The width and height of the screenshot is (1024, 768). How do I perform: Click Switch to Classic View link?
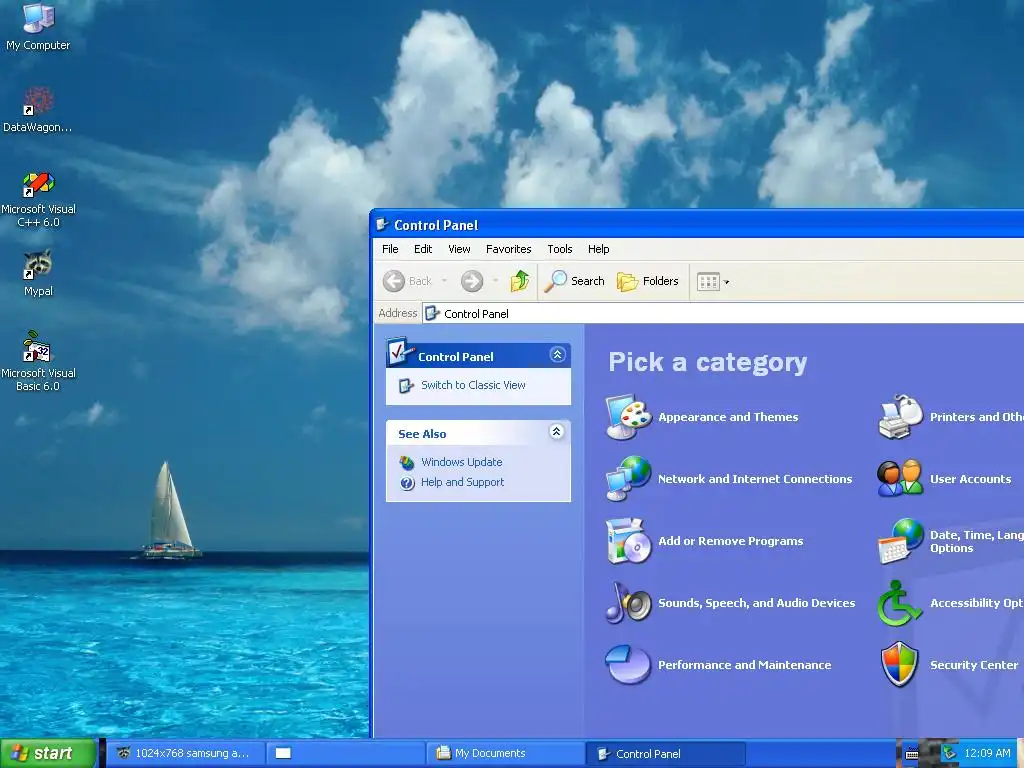(473, 385)
